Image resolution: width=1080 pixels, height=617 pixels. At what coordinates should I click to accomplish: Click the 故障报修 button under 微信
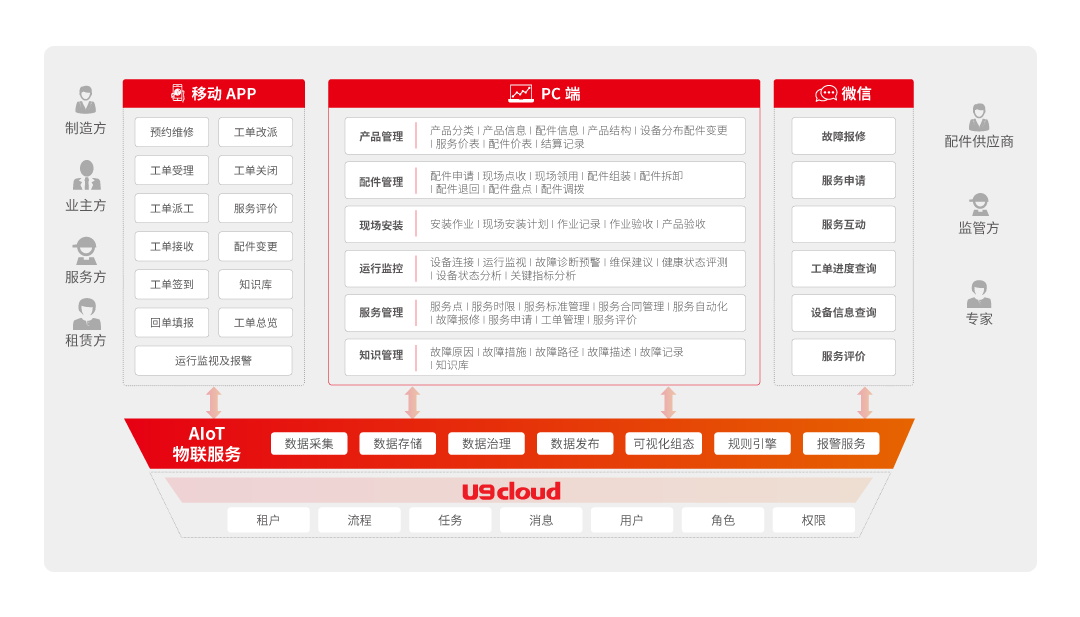843,136
